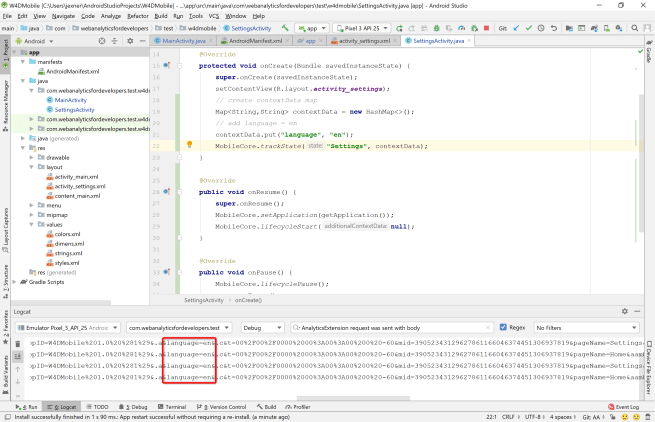Open the Resource Manager side tab

(x=5, y=97)
